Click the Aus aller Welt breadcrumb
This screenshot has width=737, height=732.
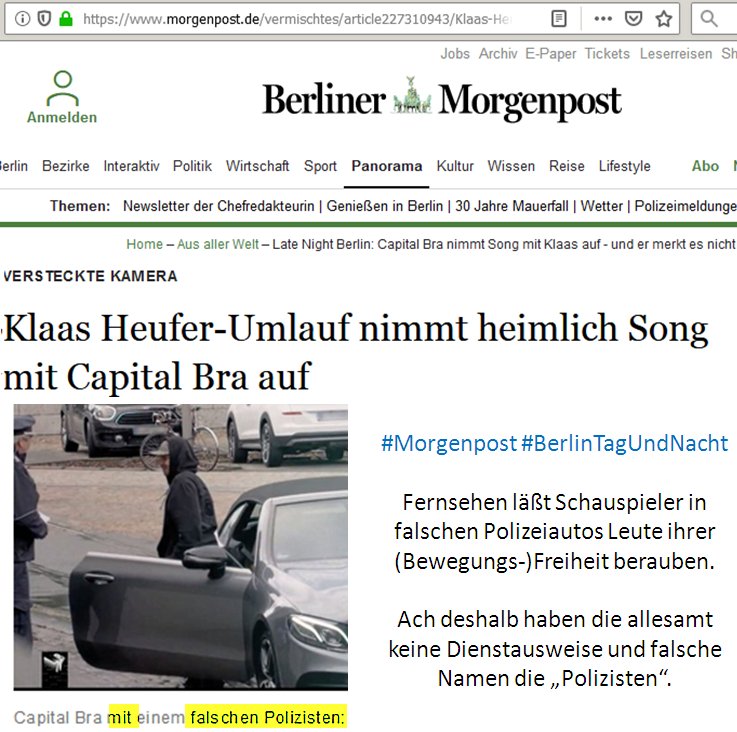(x=218, y=244)
